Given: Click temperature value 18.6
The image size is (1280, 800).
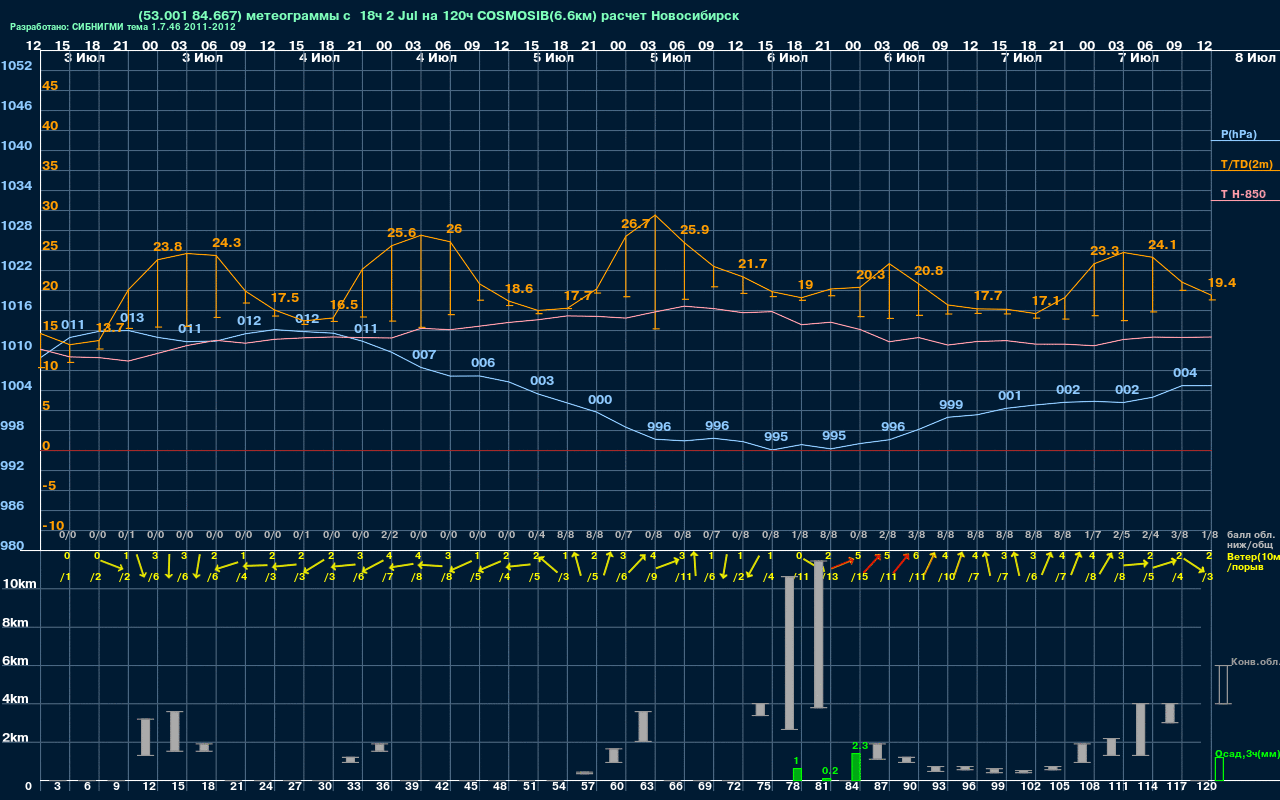Looking at the screenshot, I should click(x=518, y=289).
